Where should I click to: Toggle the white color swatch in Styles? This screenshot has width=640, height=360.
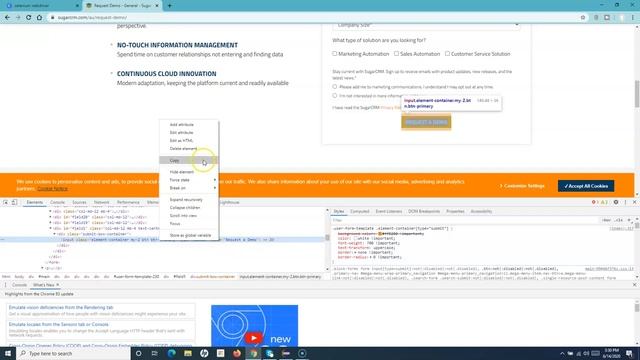pyautogui.click(x=356, y=238)
